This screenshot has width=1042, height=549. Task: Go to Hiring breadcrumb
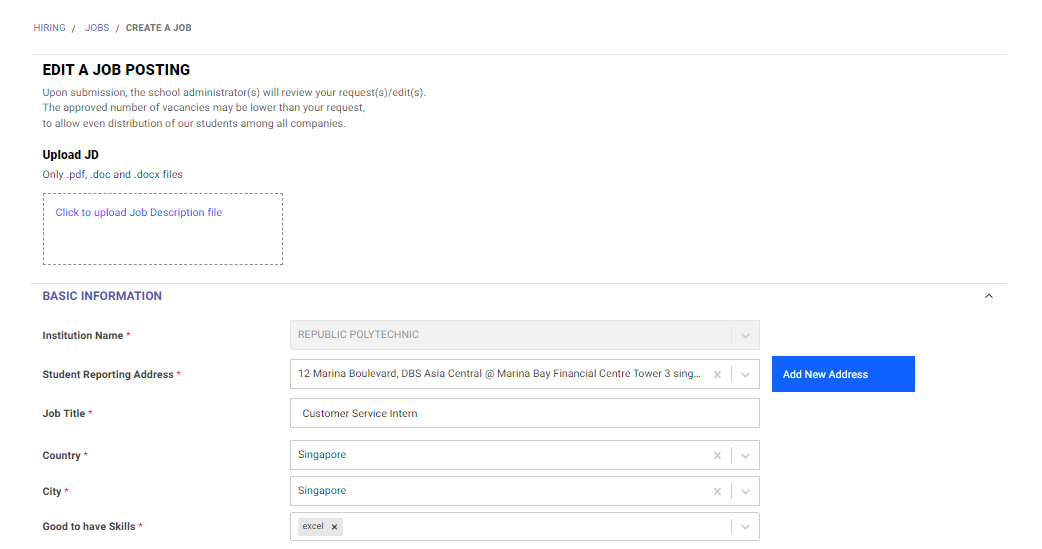[49, 28]
